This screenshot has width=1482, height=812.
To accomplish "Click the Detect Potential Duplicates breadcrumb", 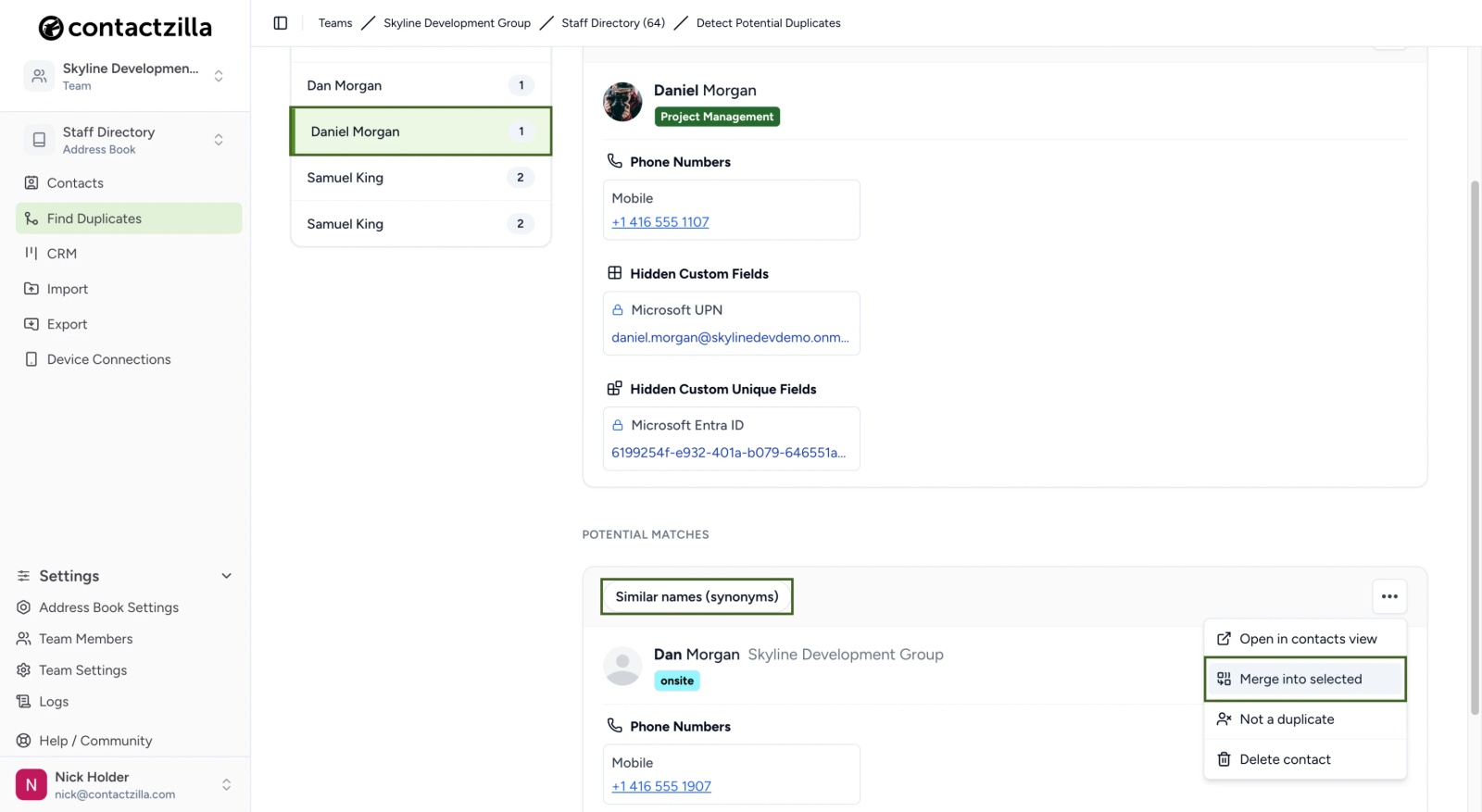I will (x=769, y=23).
